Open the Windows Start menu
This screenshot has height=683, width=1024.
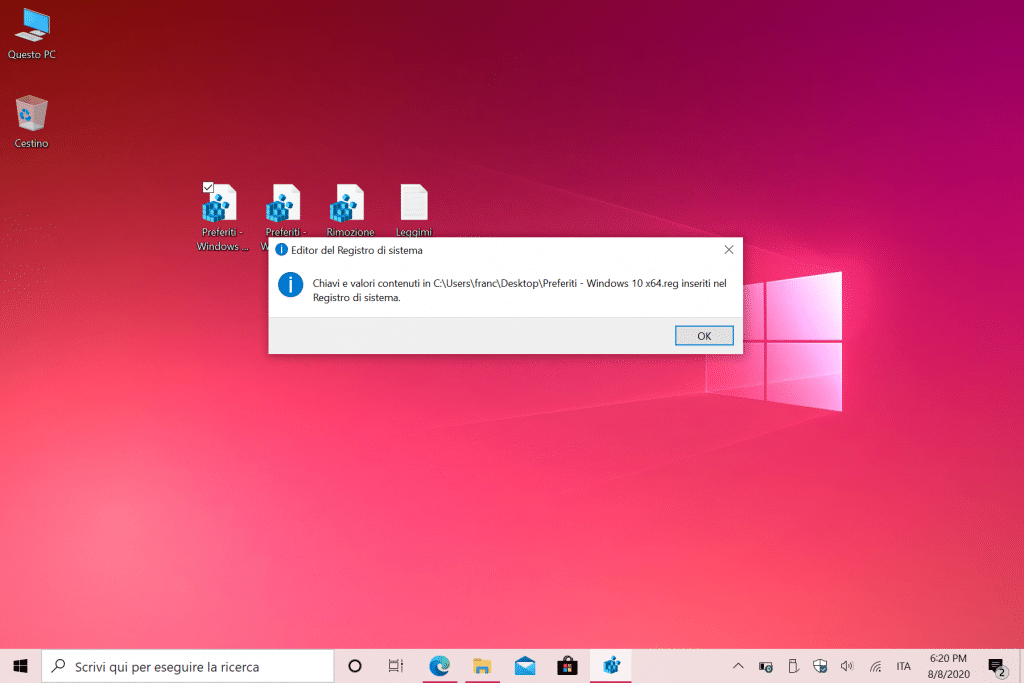20,666
